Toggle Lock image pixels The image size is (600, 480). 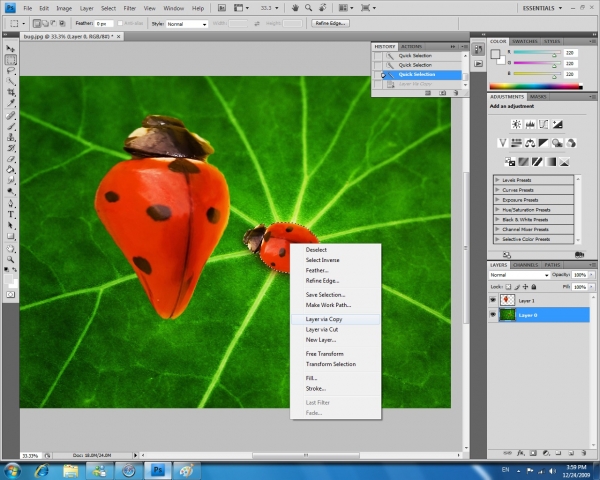[x=517, y=287]
